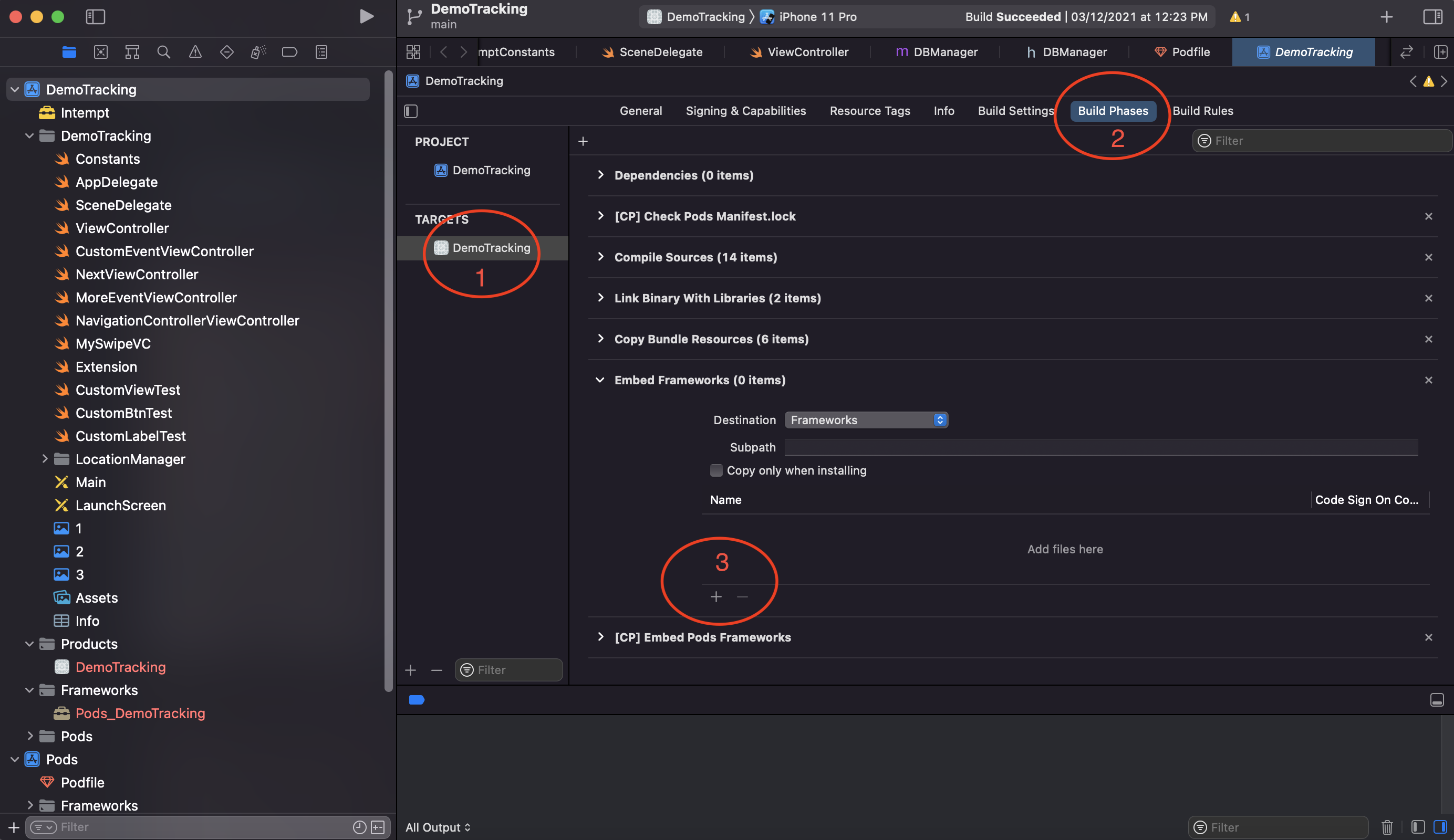
Task: Expand Check Pods Manifest.lock phase
Action: [x=600, y=216]
